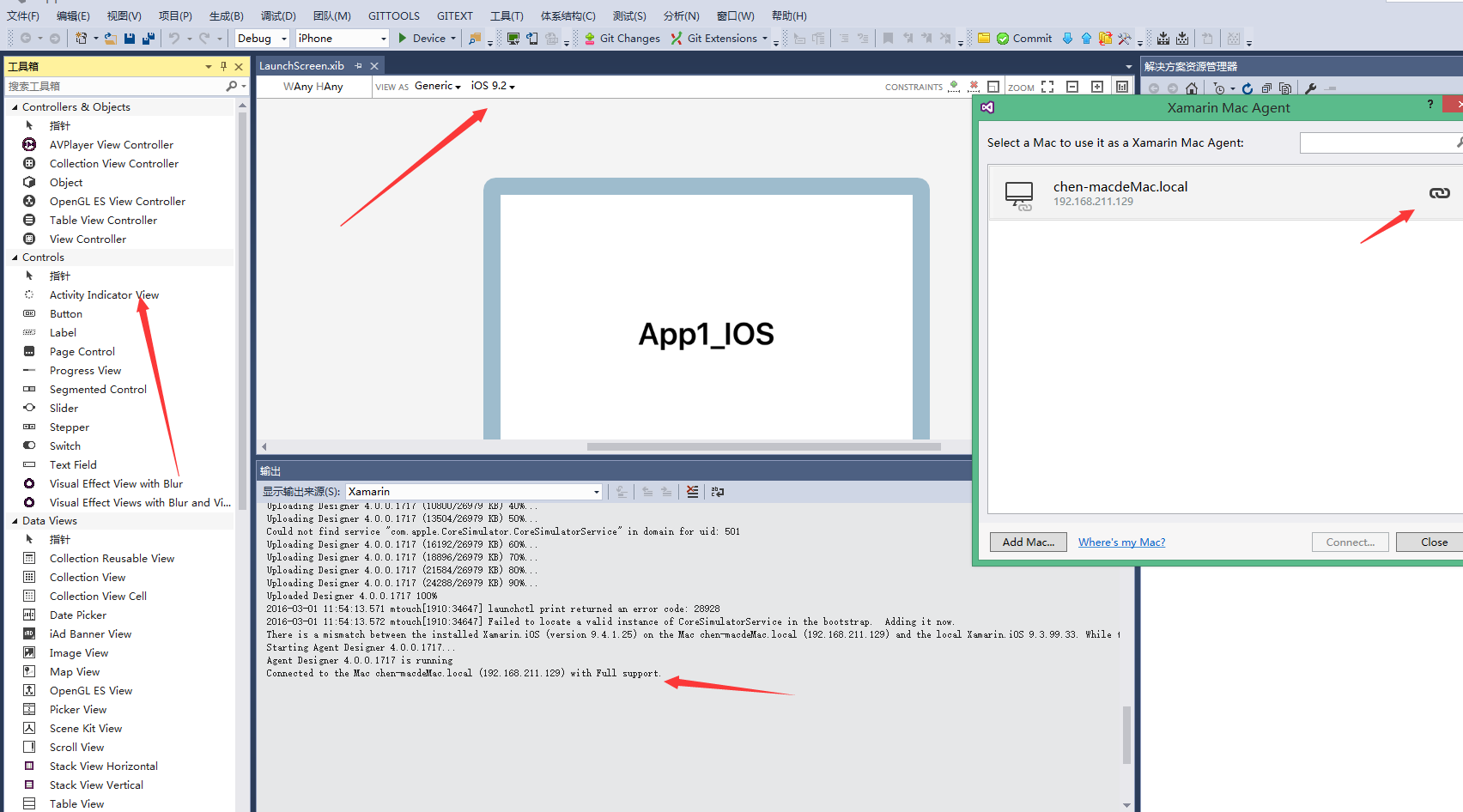Click the Git browse repository folder icon

coord(984,39)
